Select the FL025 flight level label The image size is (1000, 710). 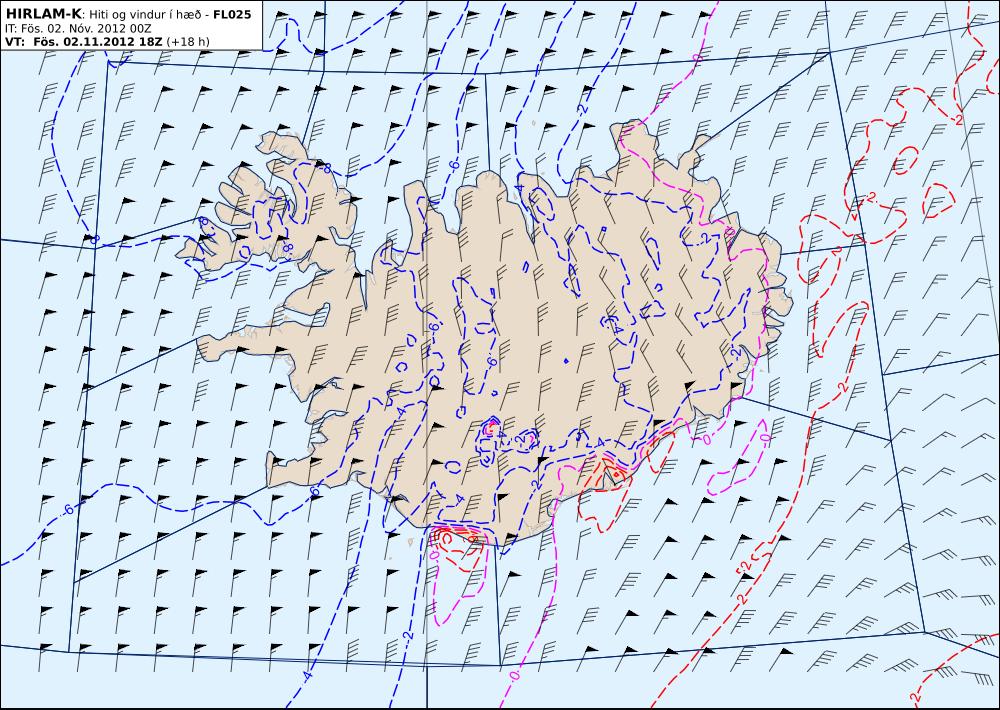(x=232, y=14)
